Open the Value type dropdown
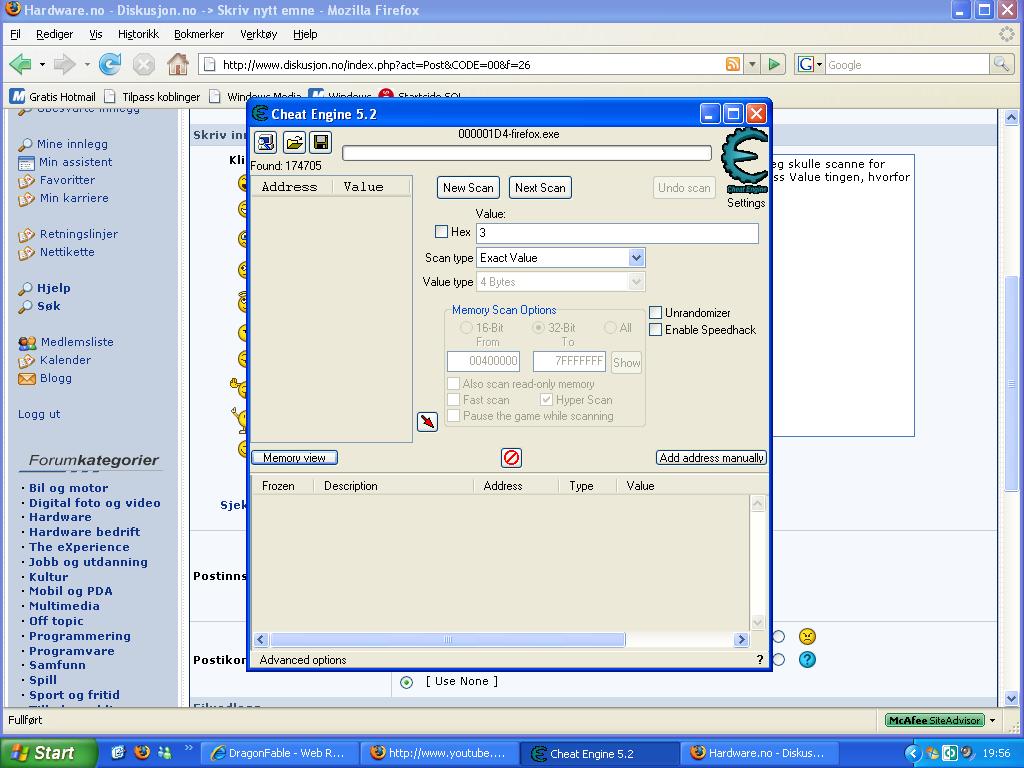 636,281
